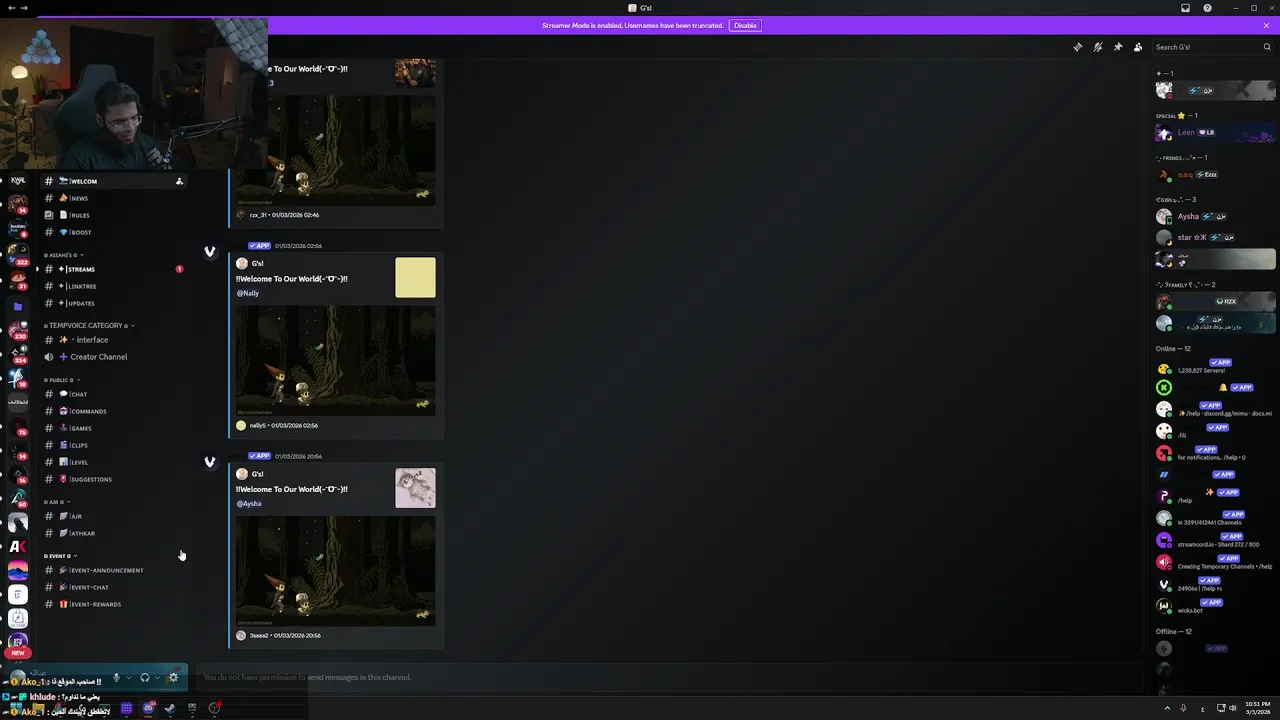This screenshot has height=720, width=1280.
Task: Invite people icon on WELCOM channel
Action: pyautogui.click(x=179, y=181)
